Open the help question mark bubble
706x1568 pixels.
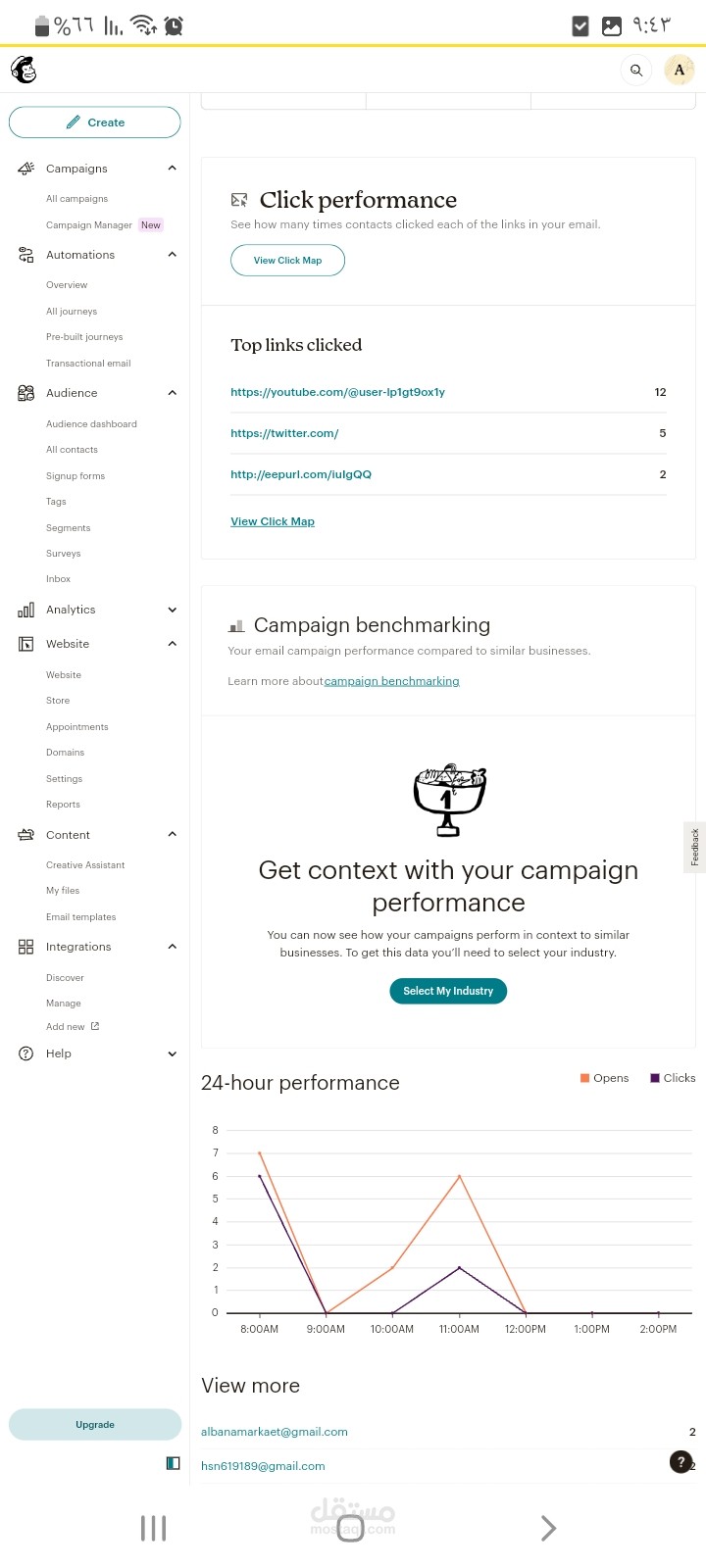pos(681,1461)
